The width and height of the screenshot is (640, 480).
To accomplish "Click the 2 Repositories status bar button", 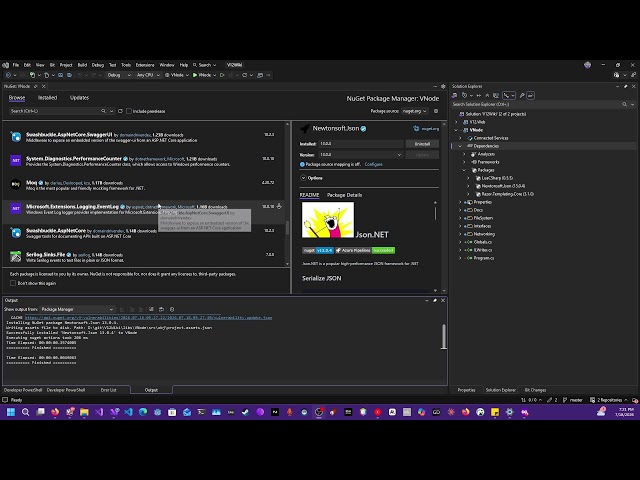I will point(609,400).
